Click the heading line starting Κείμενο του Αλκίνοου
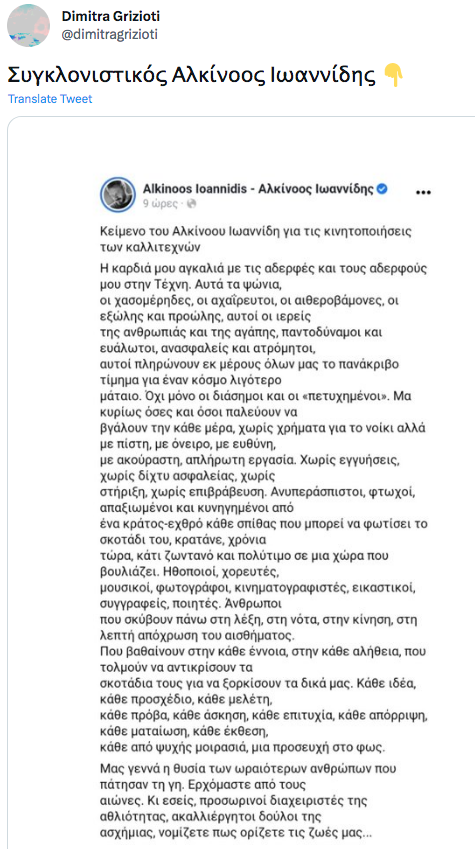 tap(257, 230)
